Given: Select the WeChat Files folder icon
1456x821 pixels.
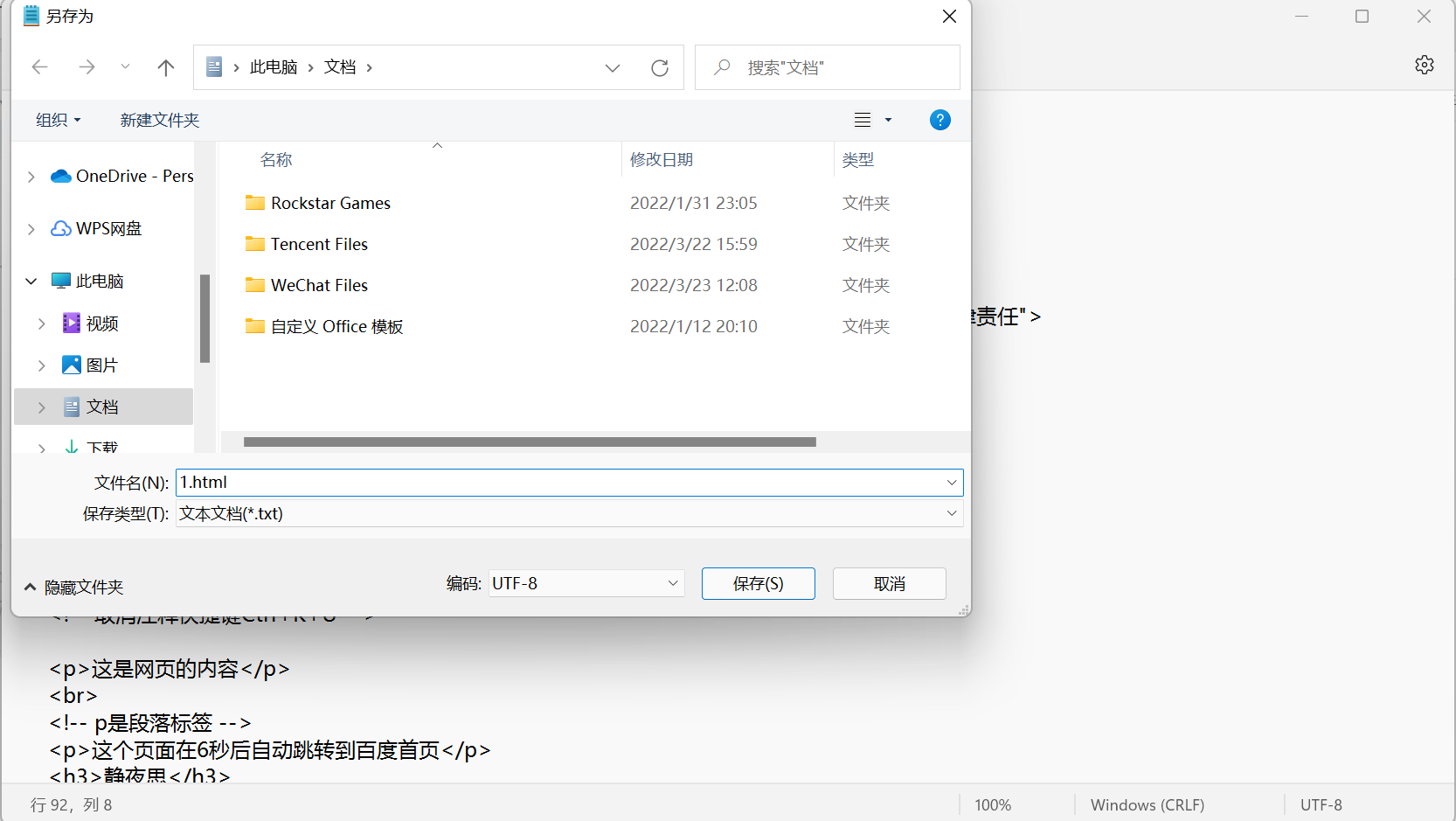Looking at the screenshot, I should [255, 285].
